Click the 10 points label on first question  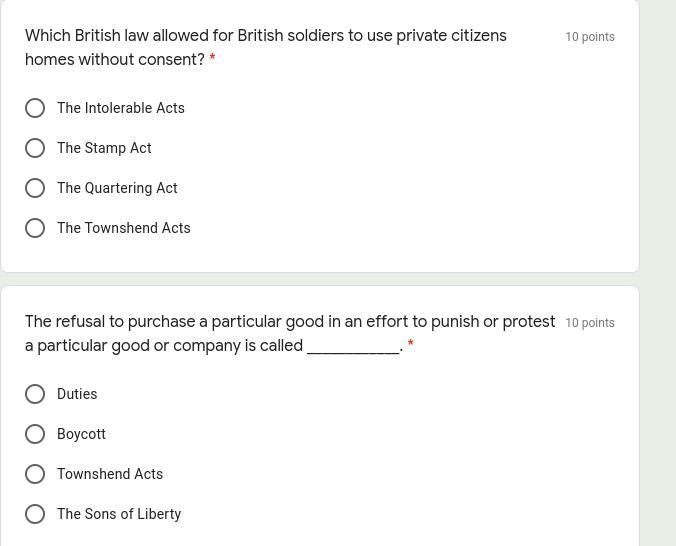pos(590,37)
